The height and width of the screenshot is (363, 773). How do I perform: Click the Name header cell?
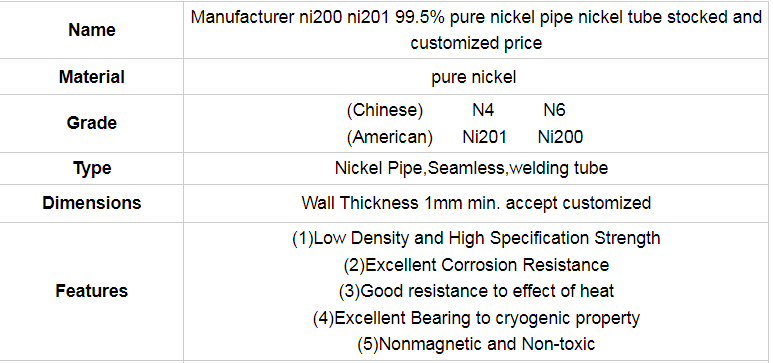pyautogui.click(x=92, y=30)
